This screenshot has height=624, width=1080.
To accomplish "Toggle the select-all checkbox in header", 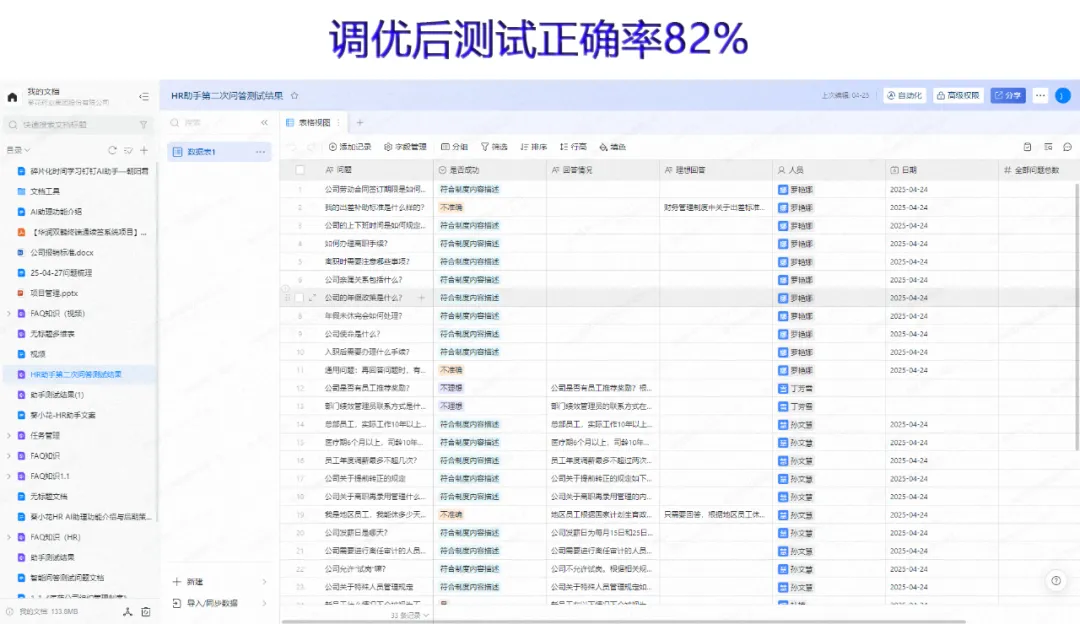I will point(300,169).
